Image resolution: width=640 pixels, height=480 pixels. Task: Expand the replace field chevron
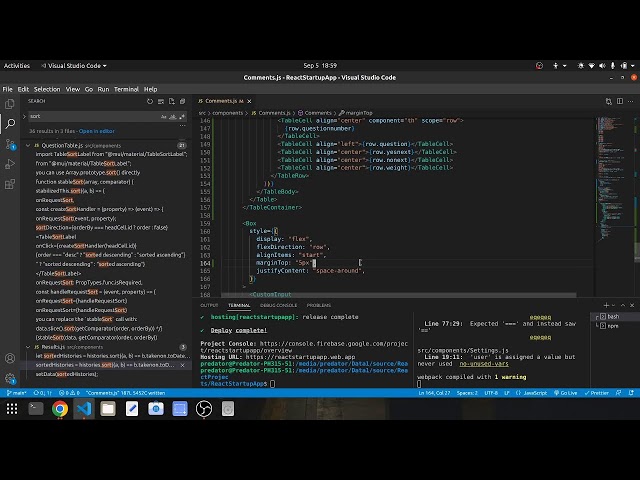[x=24, y=116]
